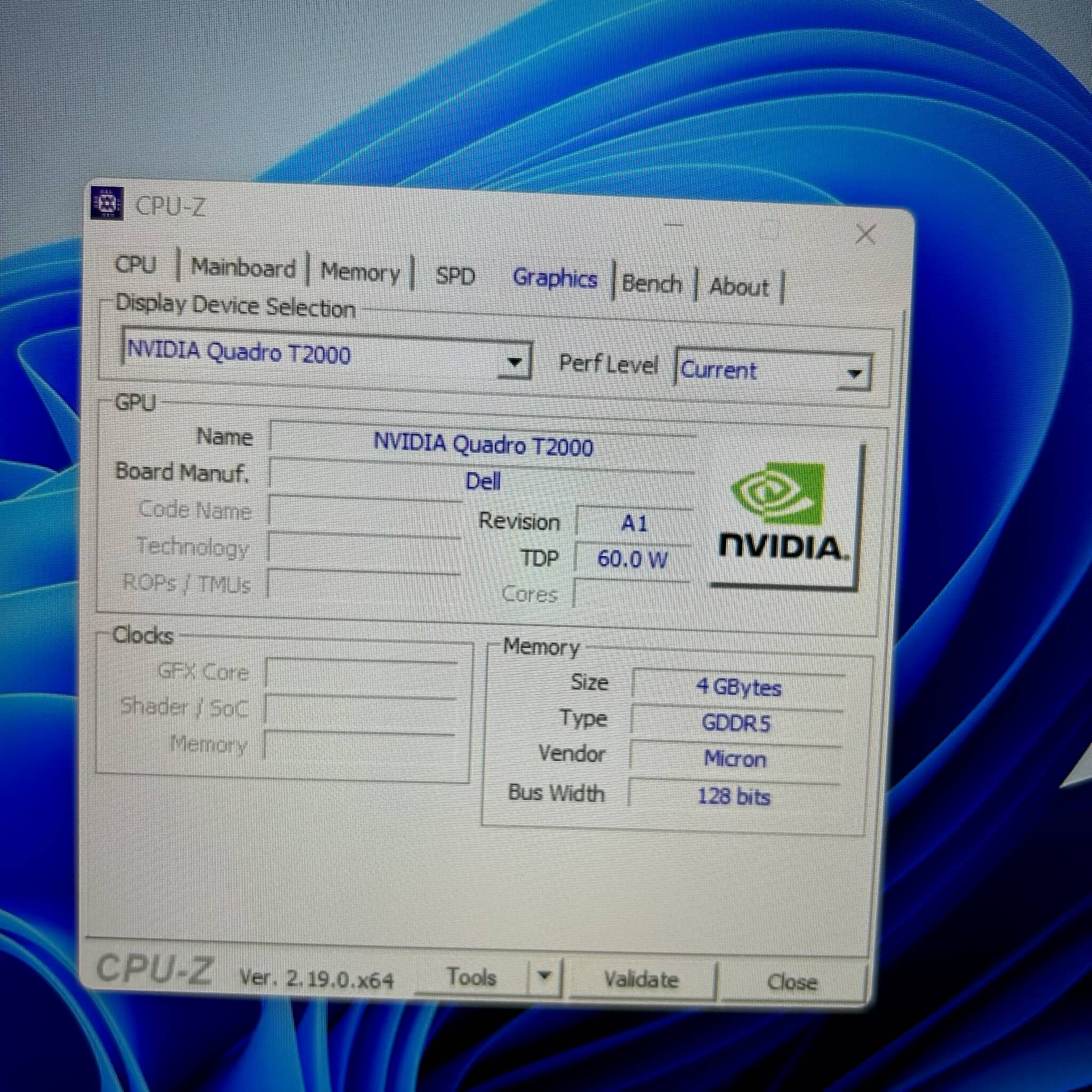Screen dimensions: 1092x1092
Task: Click the TDP value 60.0 W
Action: click(632, 559)
